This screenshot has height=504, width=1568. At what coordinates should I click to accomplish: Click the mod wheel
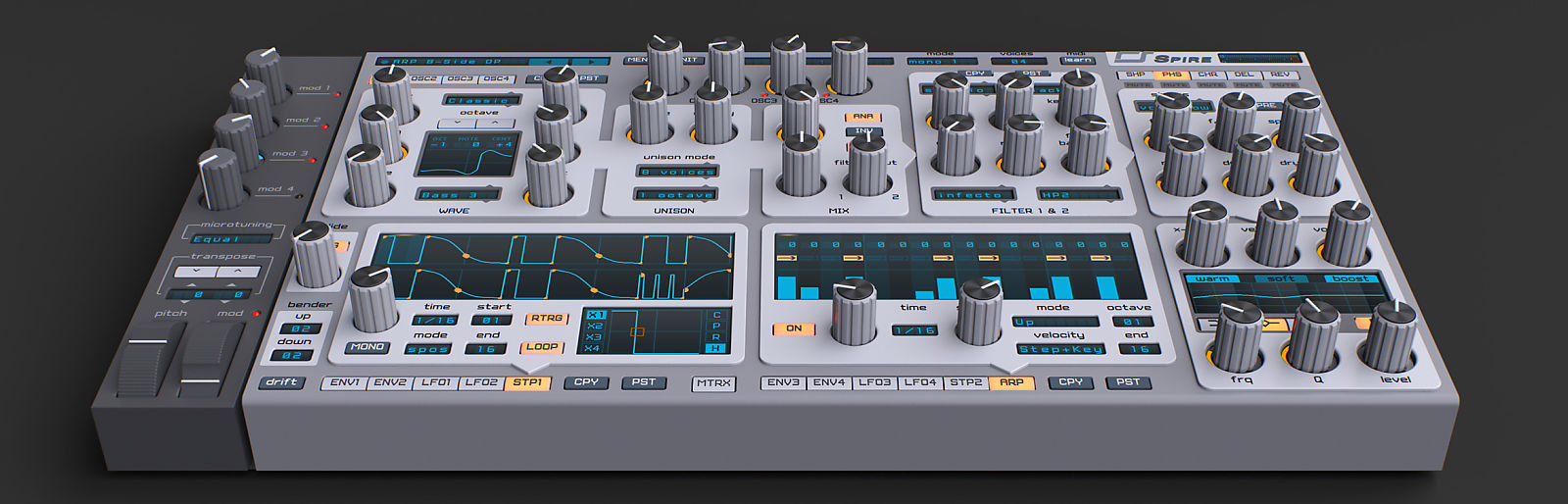[210, 357]
